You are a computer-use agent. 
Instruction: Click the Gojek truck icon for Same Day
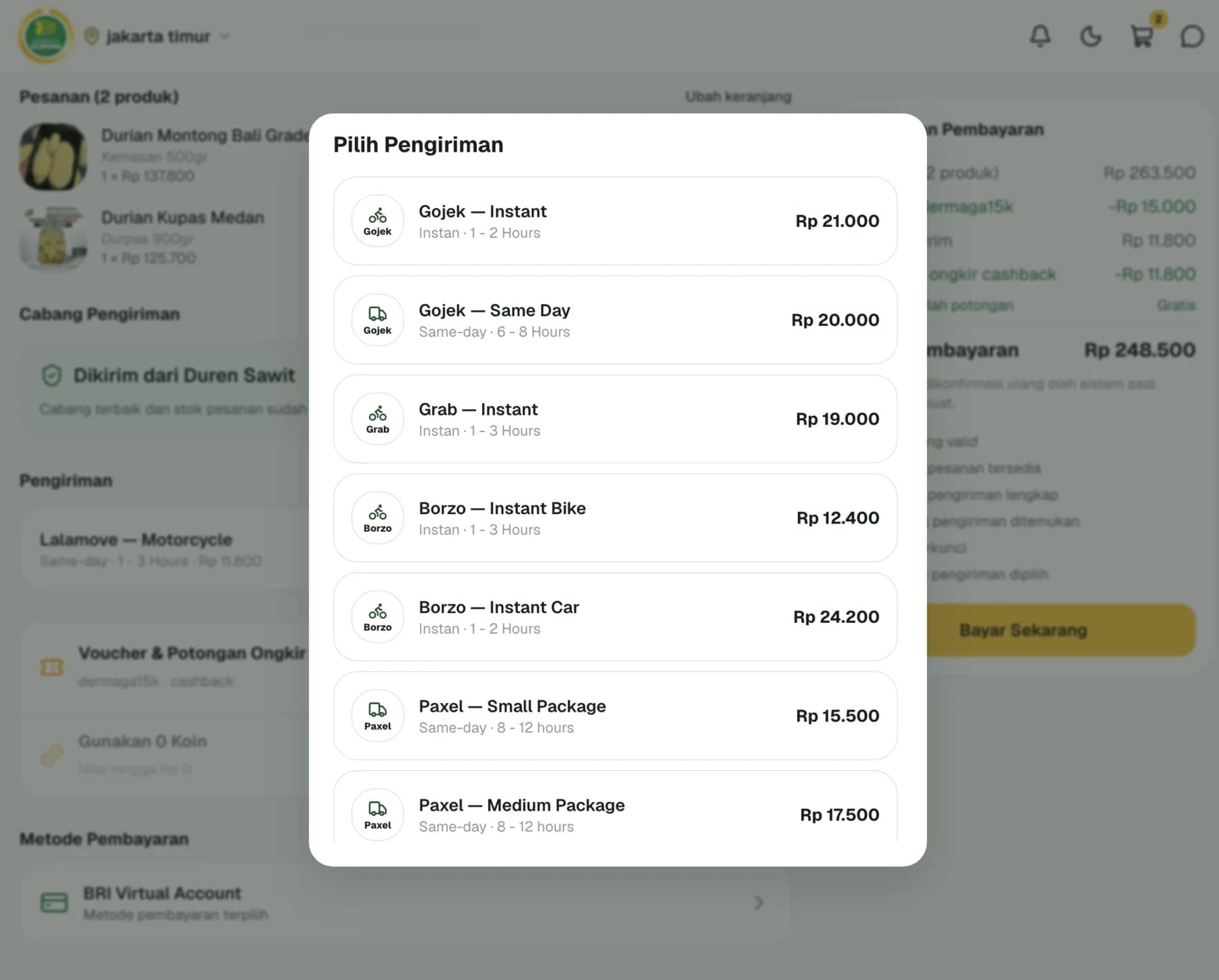click(377, 320)
